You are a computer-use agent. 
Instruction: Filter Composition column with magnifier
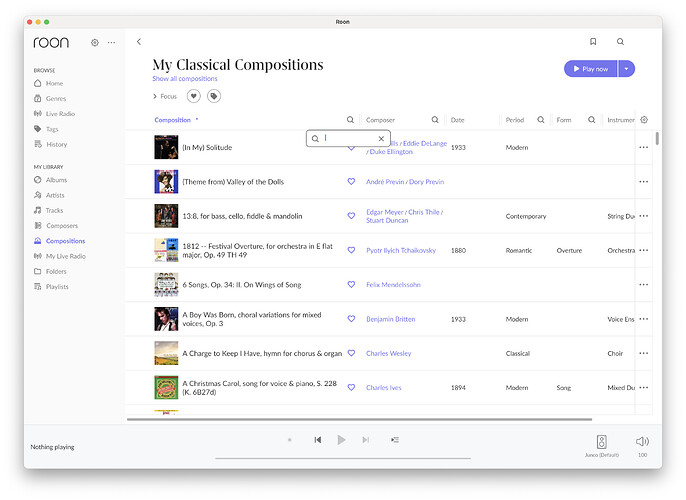[350, 119]
